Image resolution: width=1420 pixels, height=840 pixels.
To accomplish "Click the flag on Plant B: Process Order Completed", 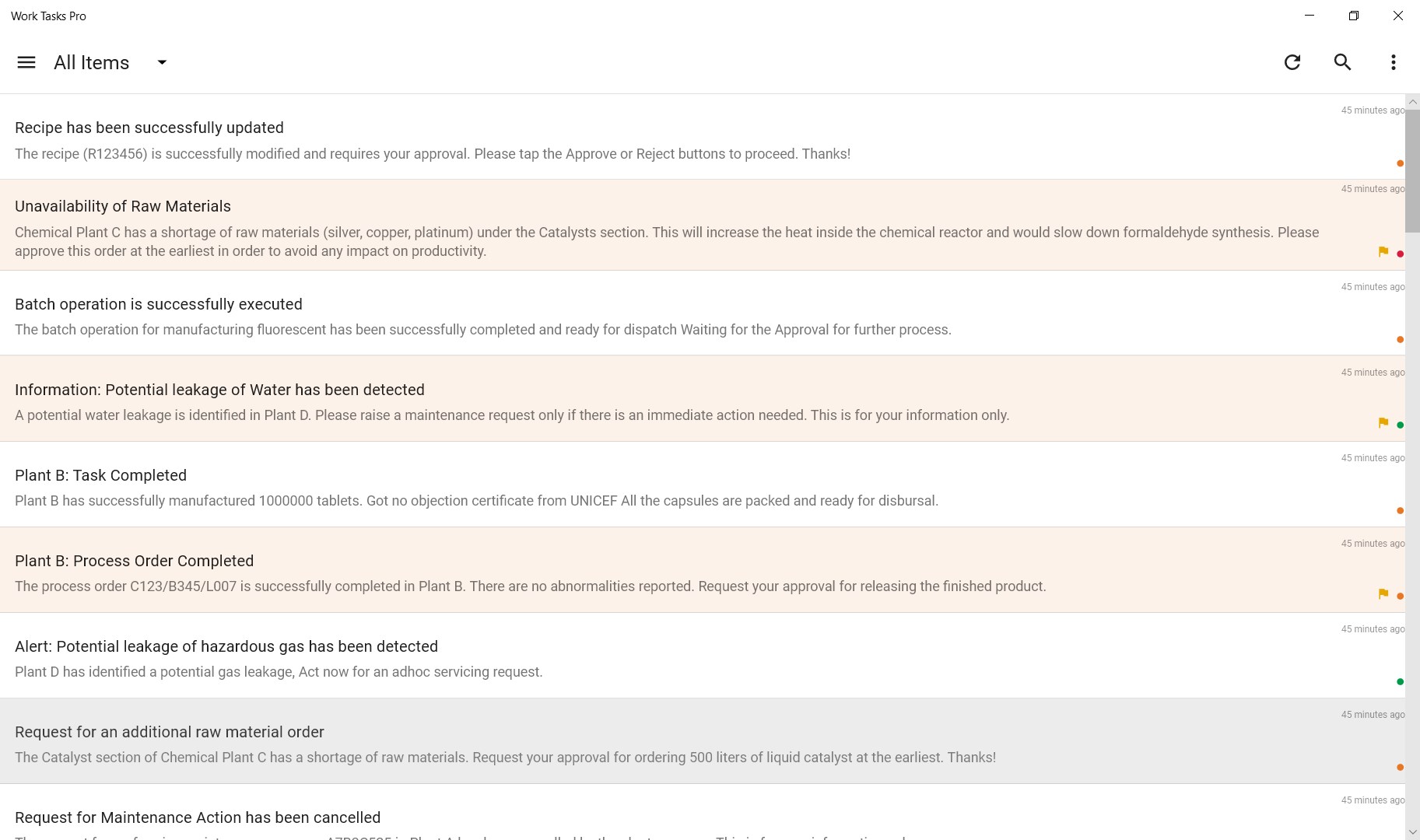I will 1383,594.
